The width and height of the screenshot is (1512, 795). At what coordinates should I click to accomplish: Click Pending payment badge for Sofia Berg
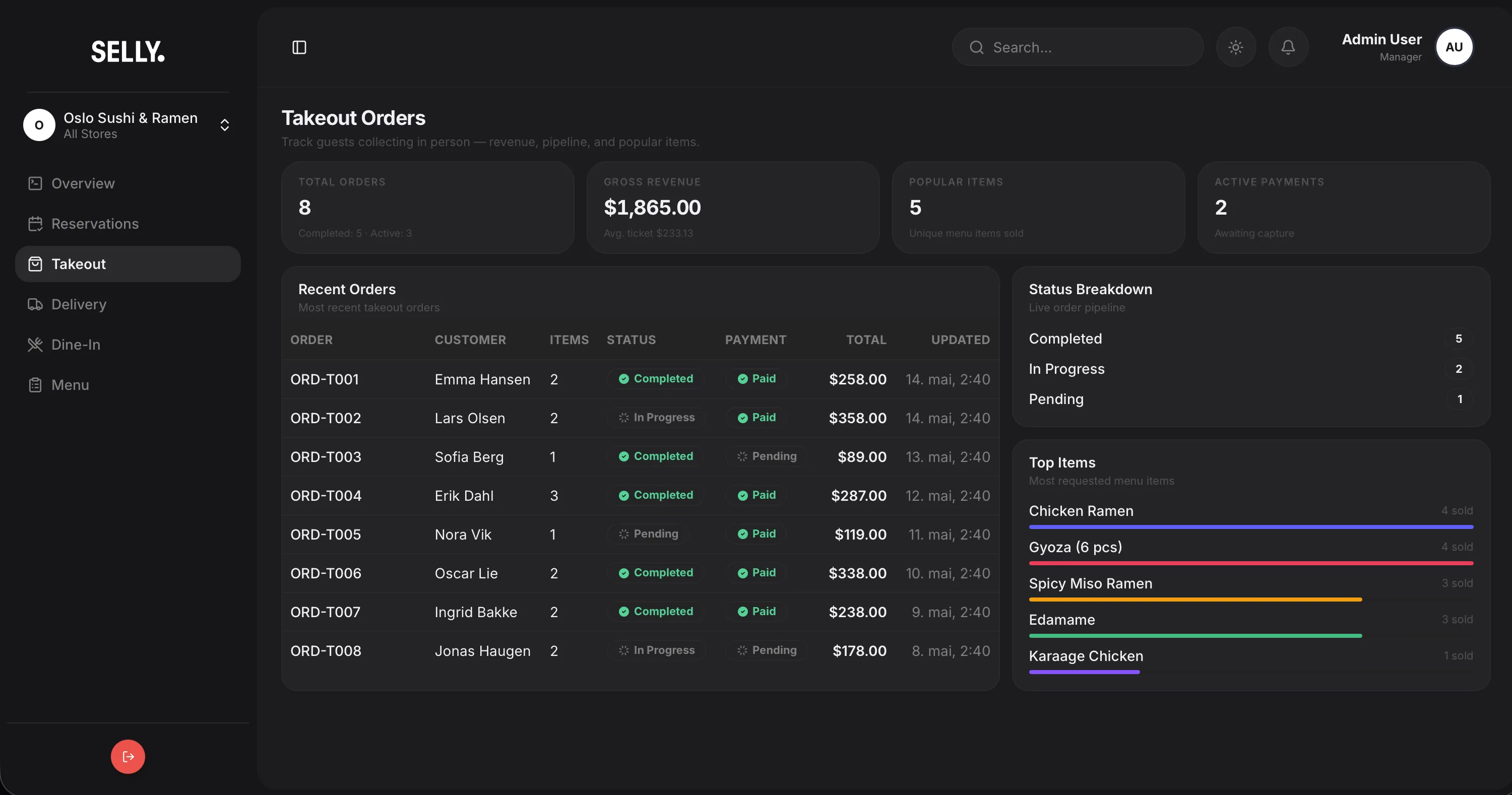(x=766, y=456)
